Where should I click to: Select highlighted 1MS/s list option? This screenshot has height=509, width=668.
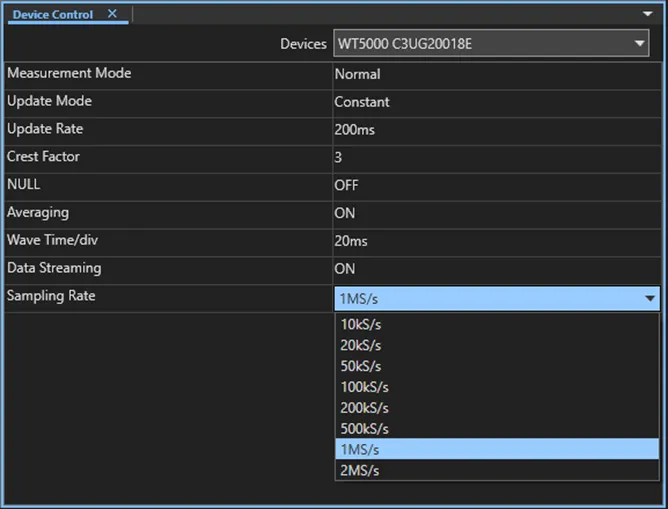[x=497, y=449]
